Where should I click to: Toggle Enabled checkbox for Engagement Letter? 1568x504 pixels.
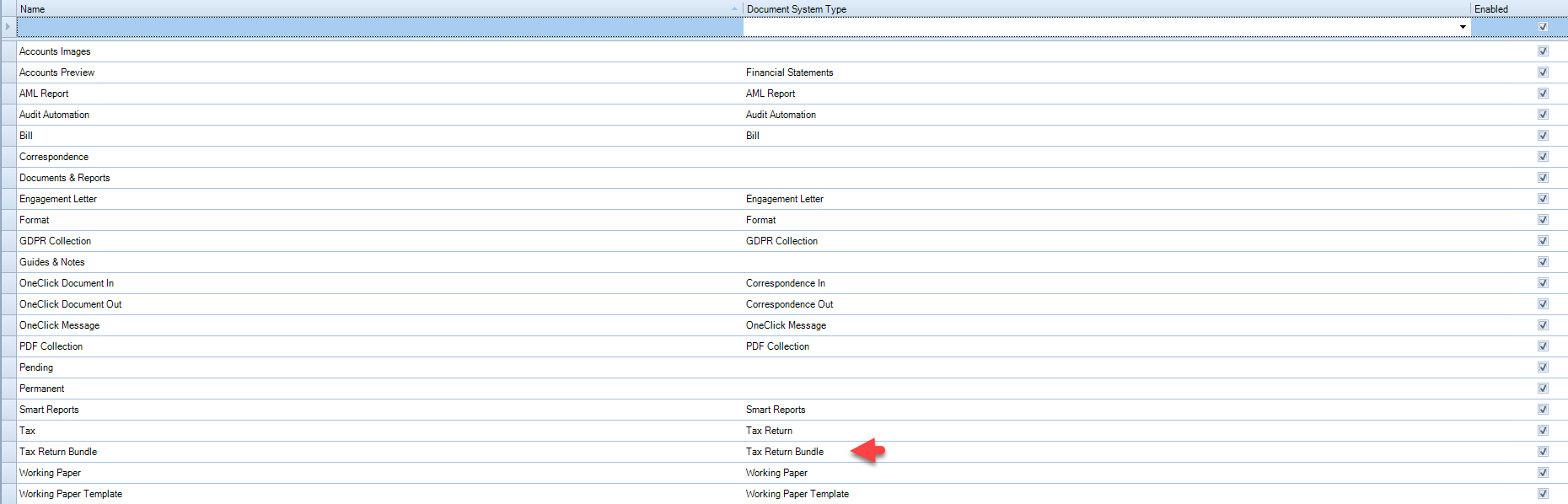[1543, 199]
